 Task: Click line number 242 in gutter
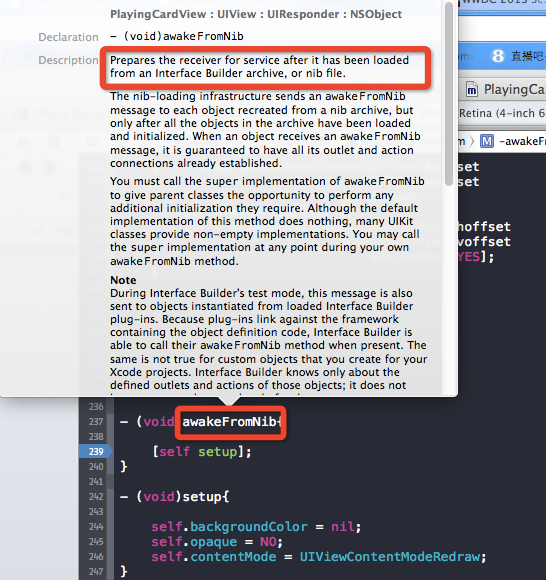[96, 496]
